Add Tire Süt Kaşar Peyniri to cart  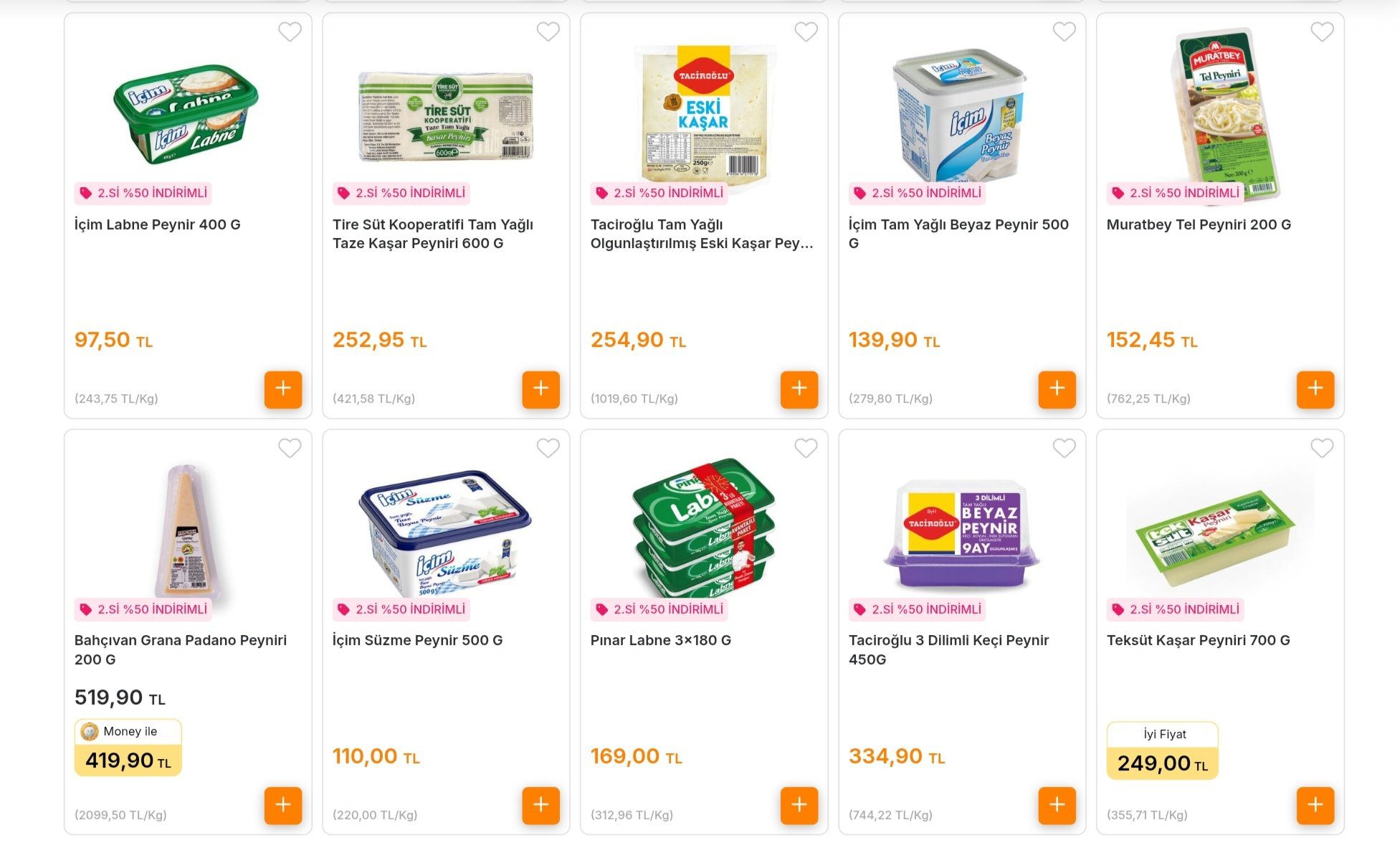click(541, 389)
